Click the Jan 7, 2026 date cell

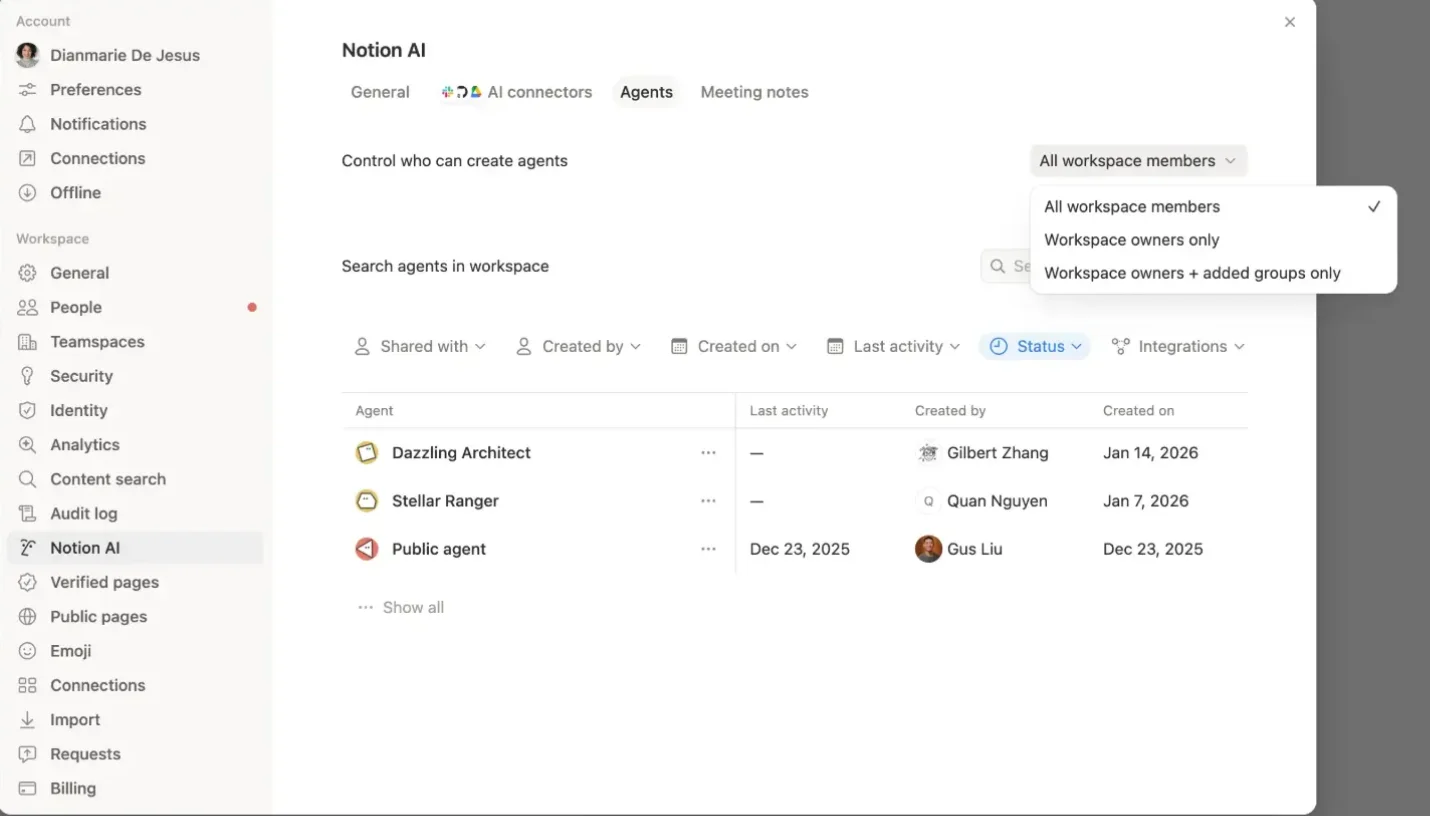coord(1146,501)
